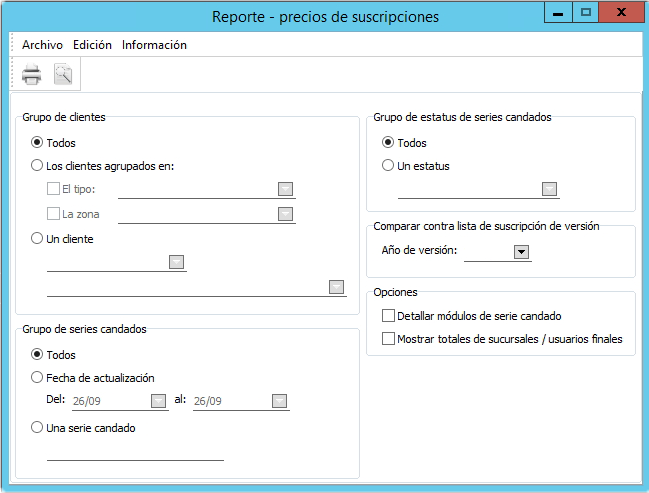
Task: Maximize the Reporte window
Action: click(x=586, y=12)
